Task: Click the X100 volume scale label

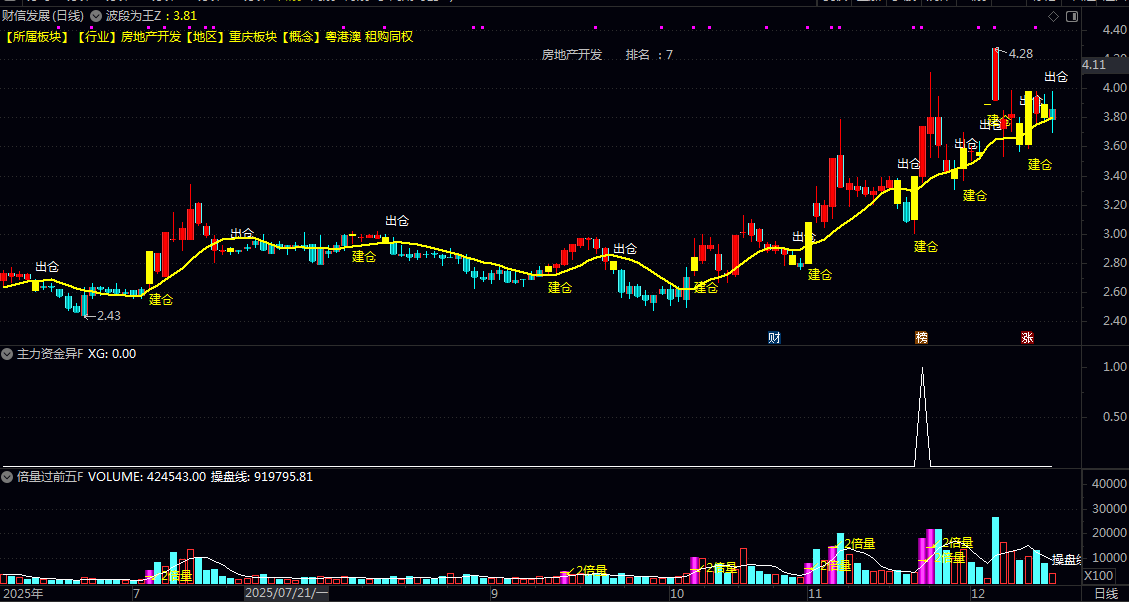Action: (x=1098, y=576)
